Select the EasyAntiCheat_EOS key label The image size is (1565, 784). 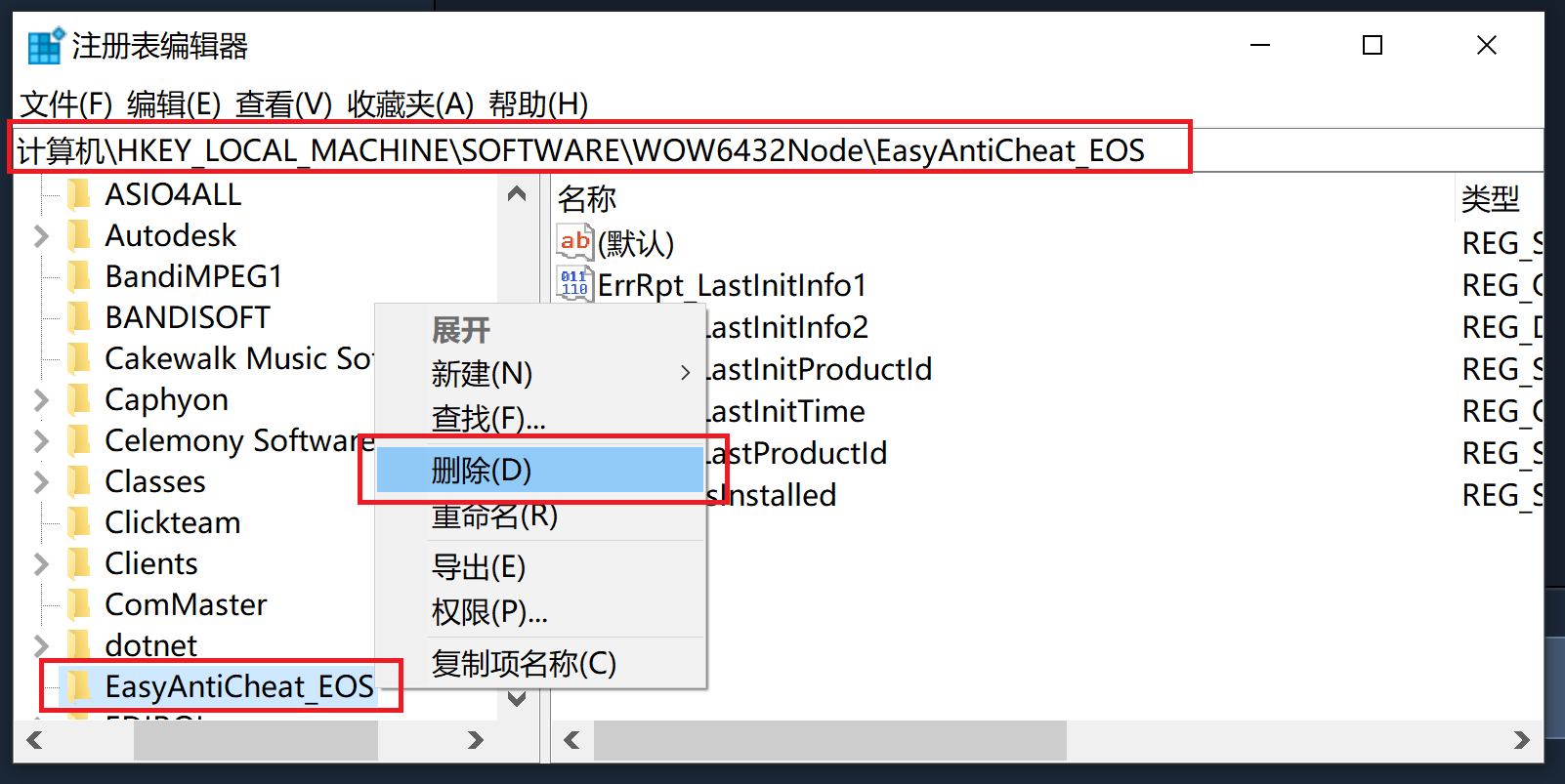pos(239,686)
